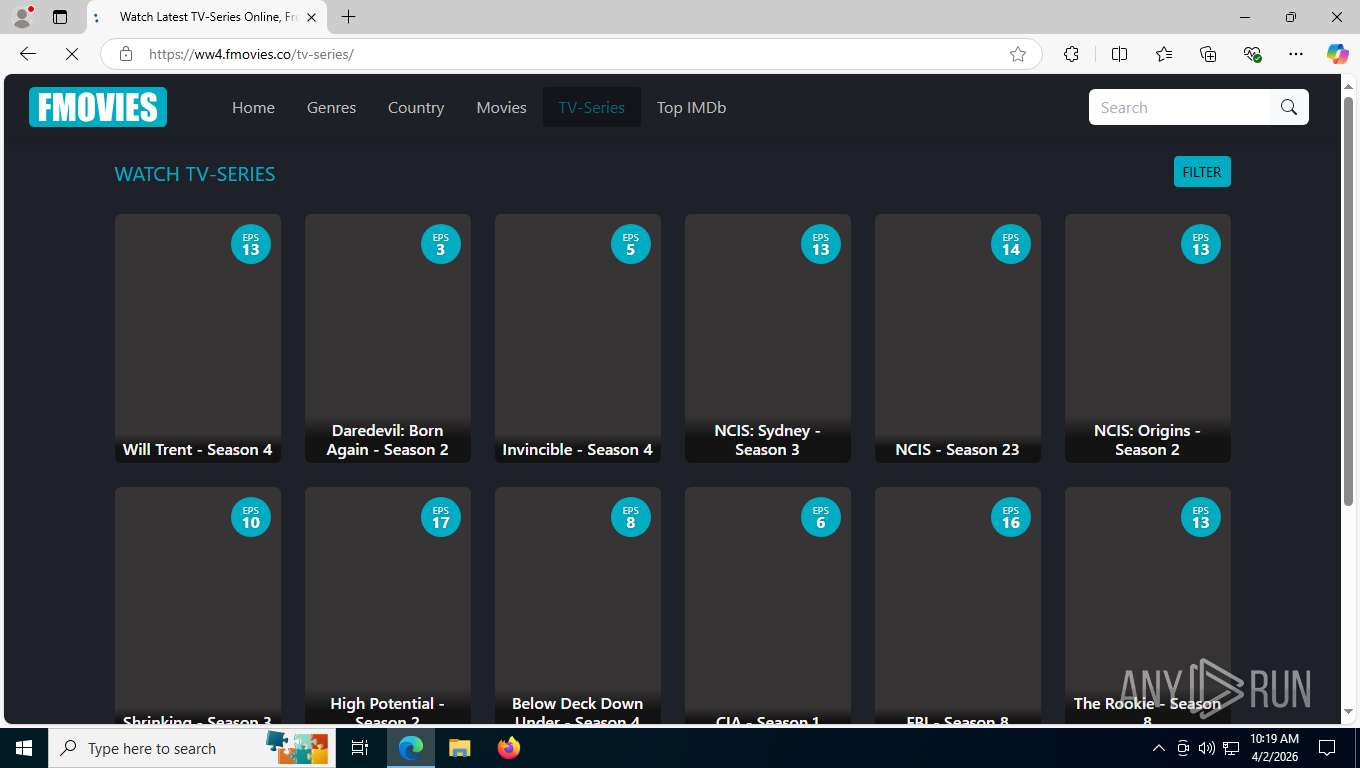Toggle Split screen view

(1120, 54)
